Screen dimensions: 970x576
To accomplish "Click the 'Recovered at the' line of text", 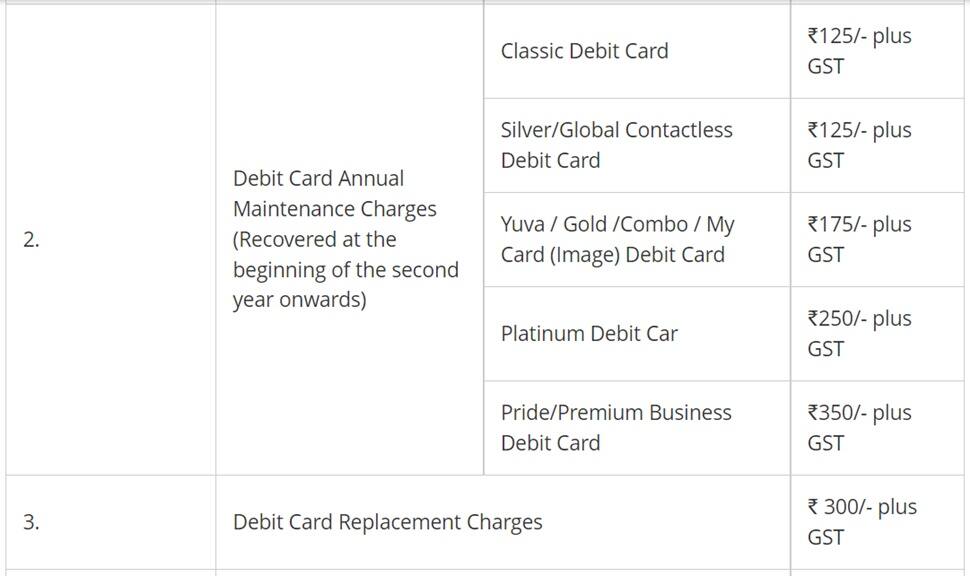I will point(314,239).
